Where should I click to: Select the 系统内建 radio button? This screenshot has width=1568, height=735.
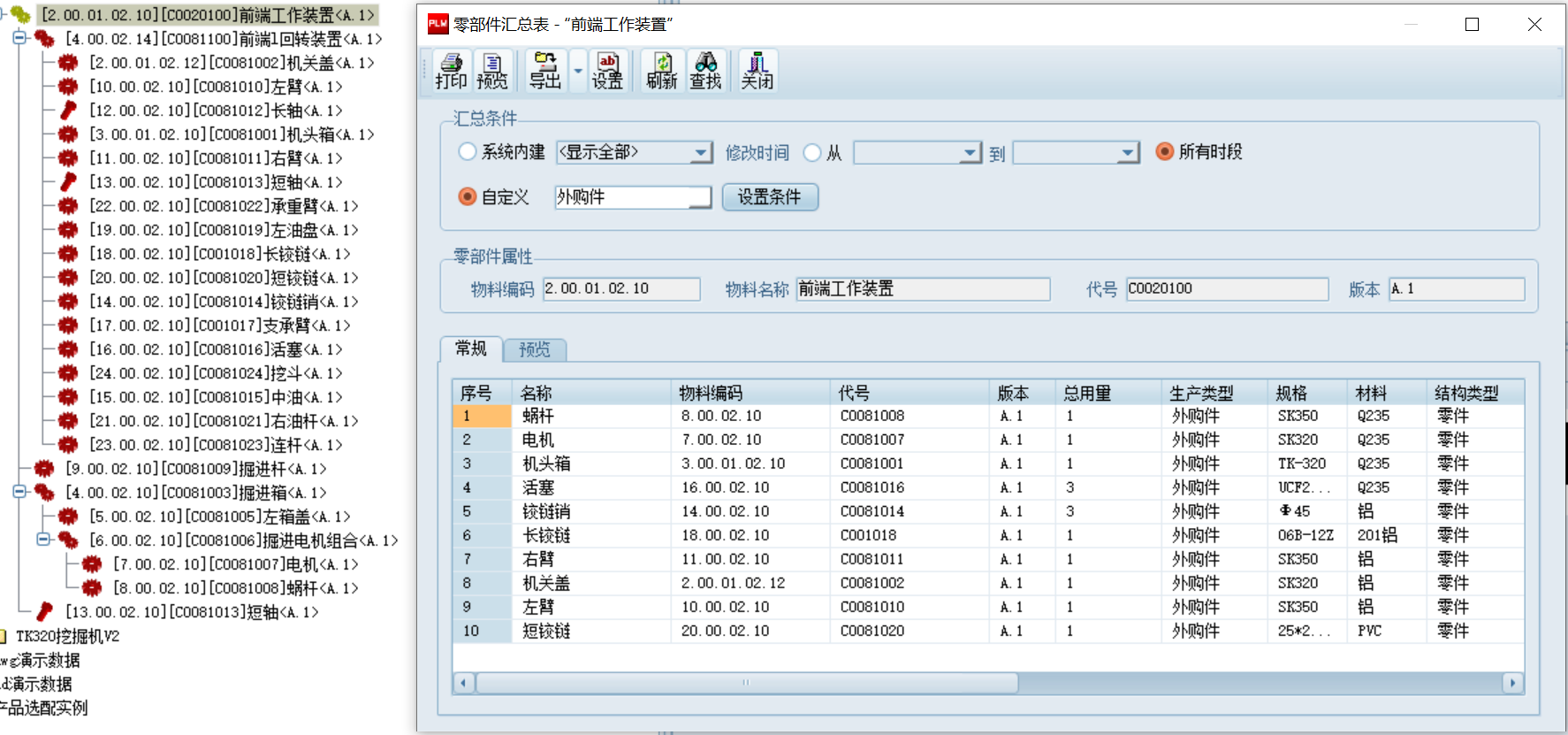[x=468, y=152]
